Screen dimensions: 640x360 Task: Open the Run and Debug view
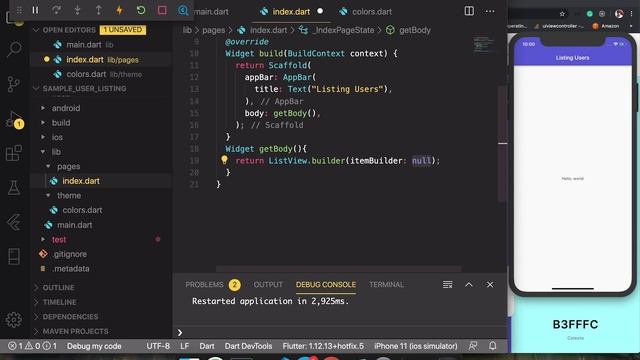coord(14,120)
